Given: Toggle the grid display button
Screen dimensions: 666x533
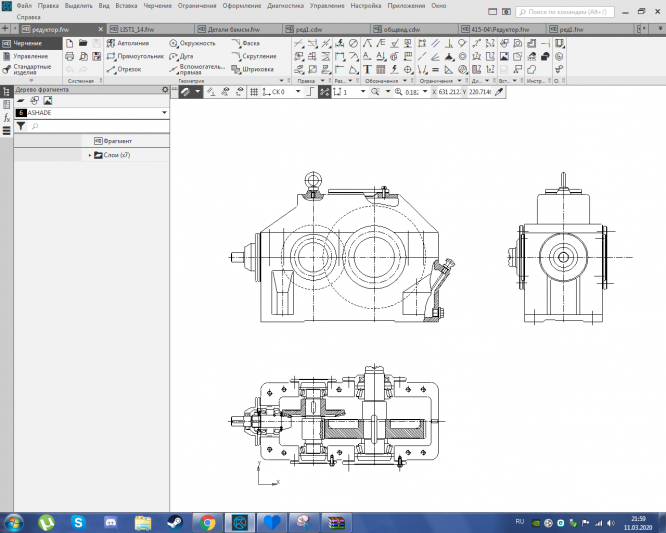Looking at the screenshot, I should coord(252,91).
